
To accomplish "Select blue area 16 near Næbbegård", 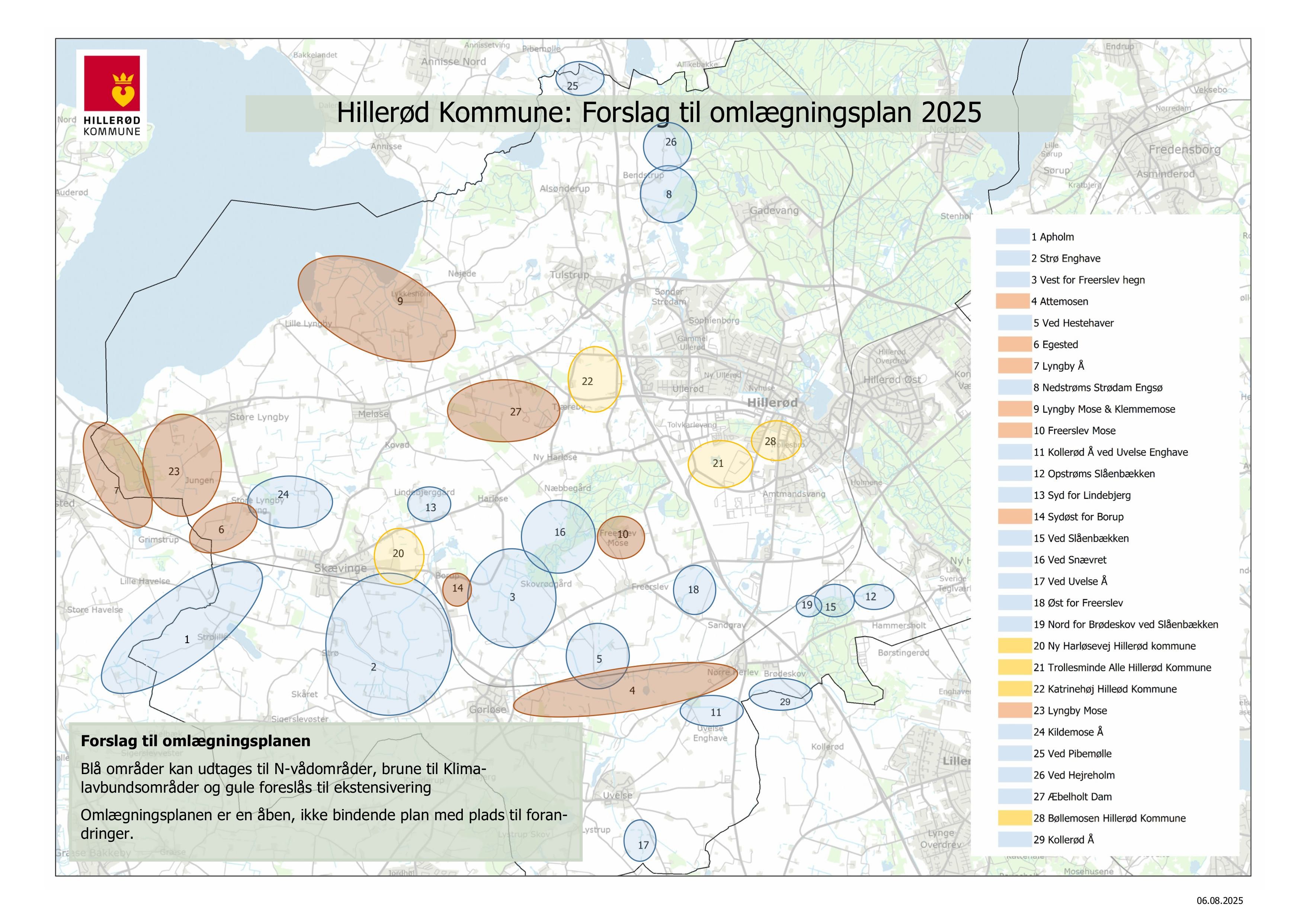I will tap(558, 536).
